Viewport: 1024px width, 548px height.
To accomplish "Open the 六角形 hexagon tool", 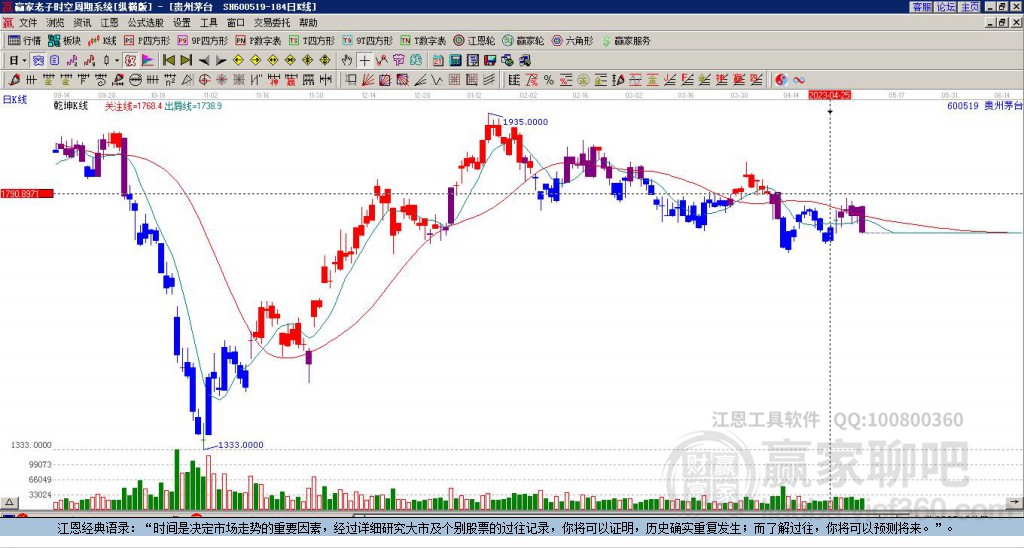I will pos(573,40).
